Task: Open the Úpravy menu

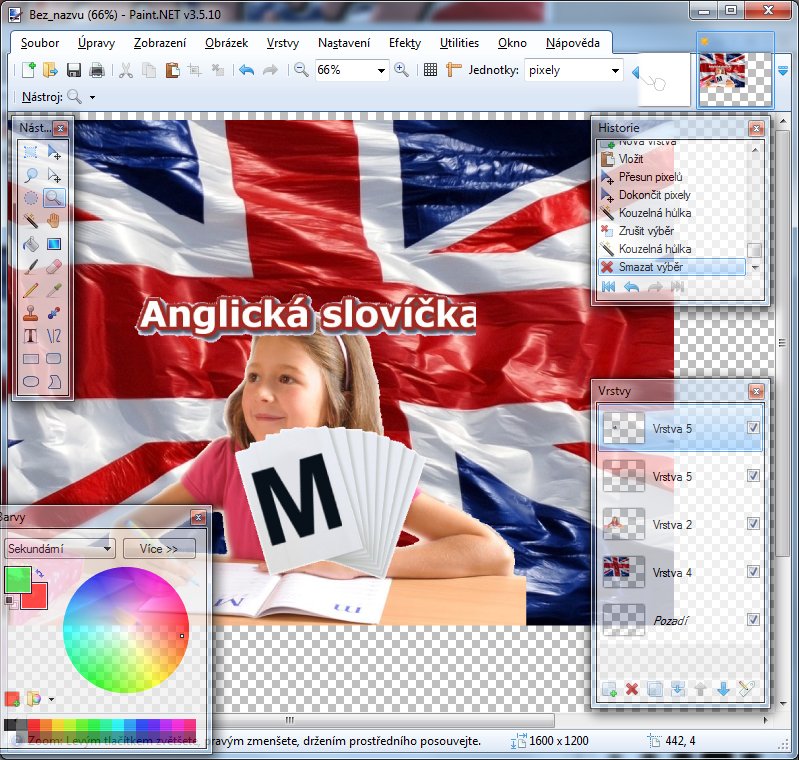Action: pos(96,43)
